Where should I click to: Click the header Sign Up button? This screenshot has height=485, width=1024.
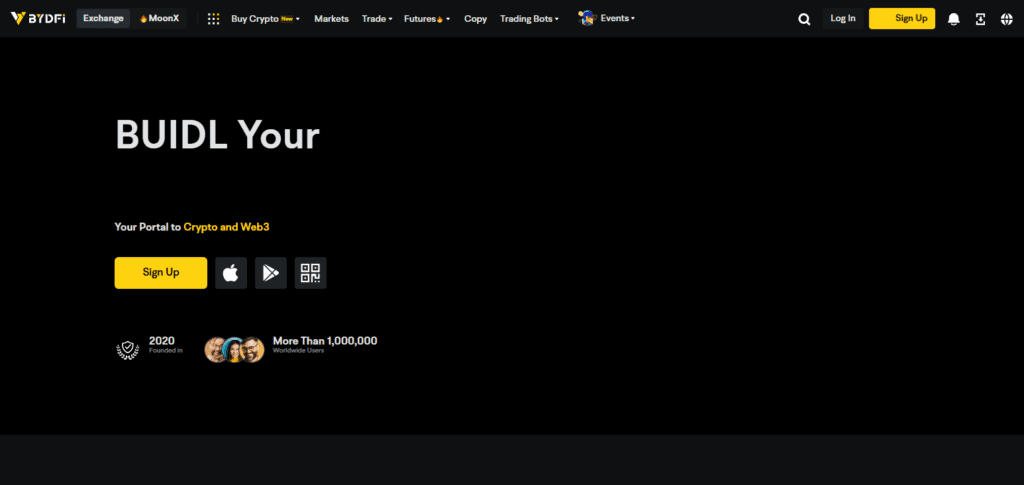point(902,18)
